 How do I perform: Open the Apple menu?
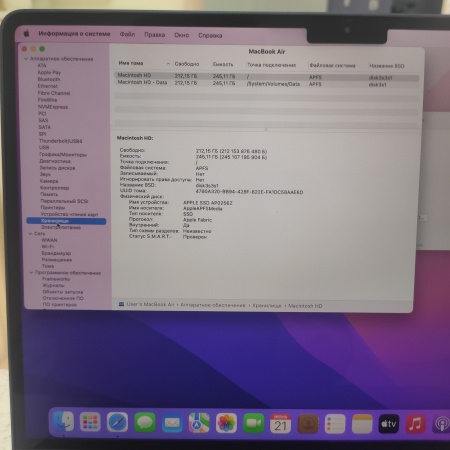point(26,33)
